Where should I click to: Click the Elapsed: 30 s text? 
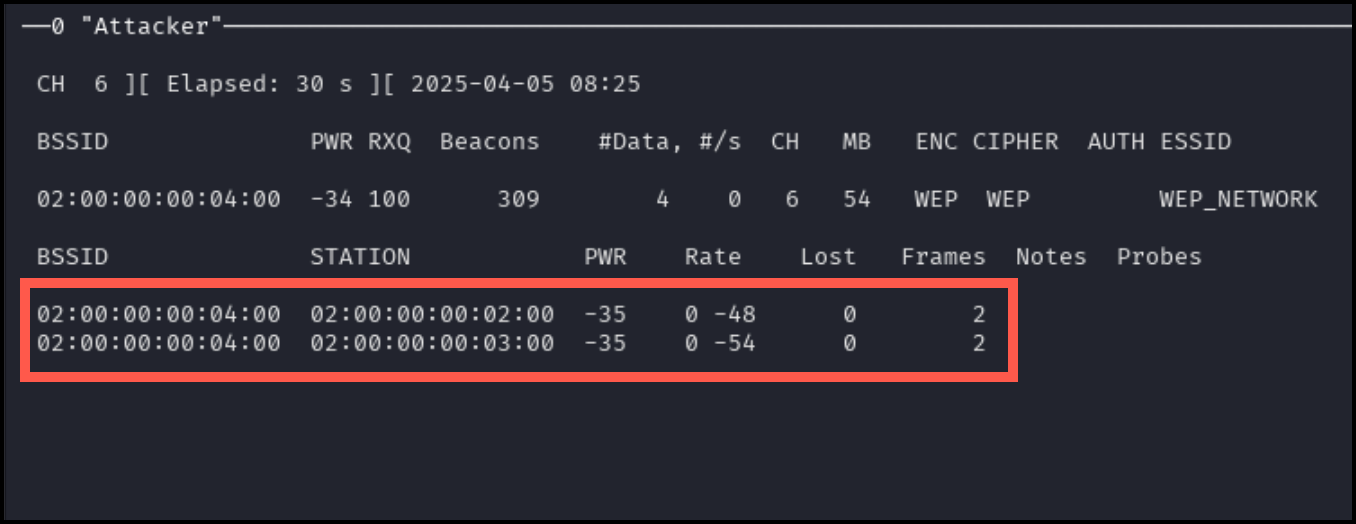coord(259,84)
